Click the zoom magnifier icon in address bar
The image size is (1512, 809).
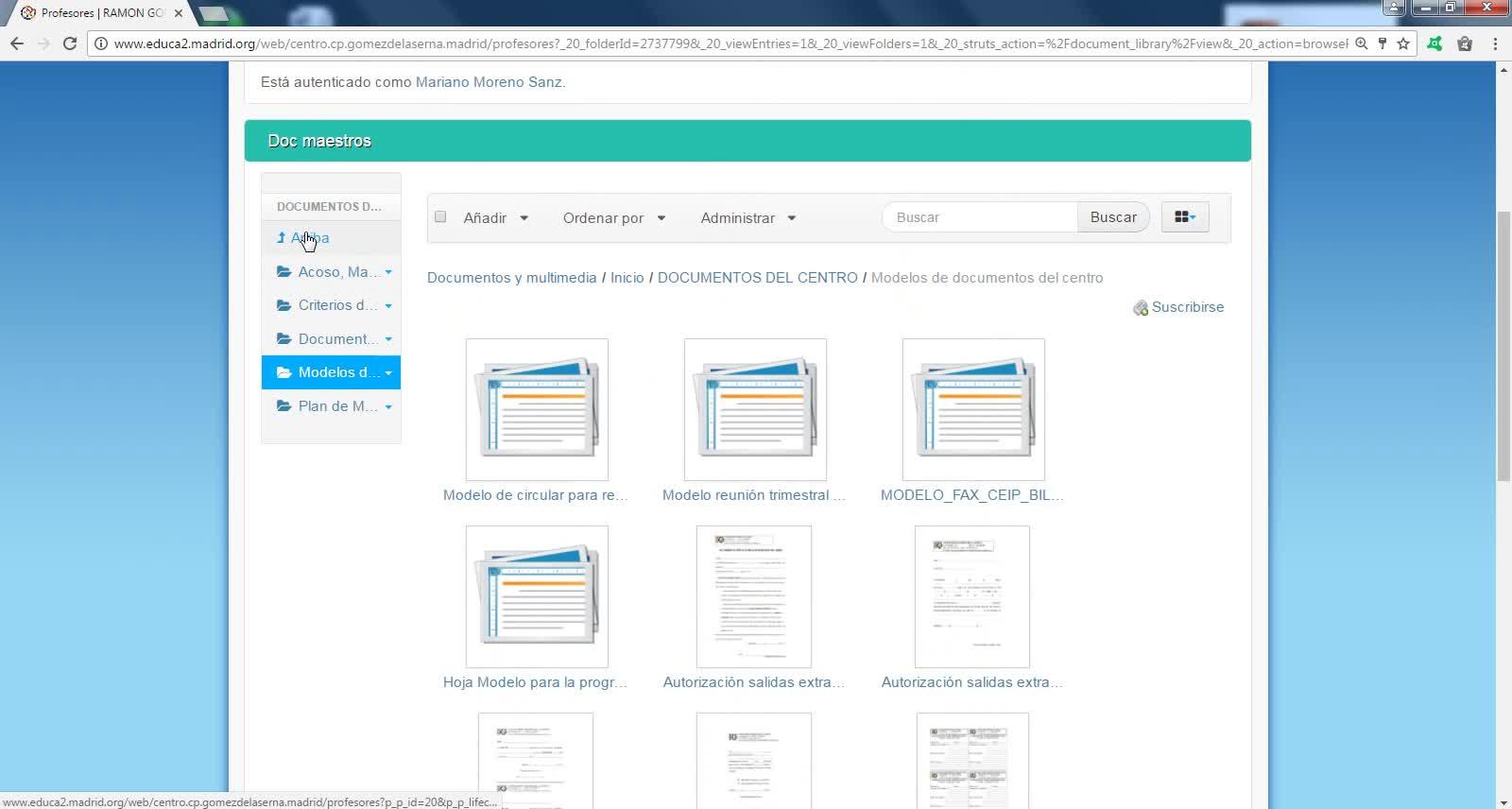point(1362,43)
